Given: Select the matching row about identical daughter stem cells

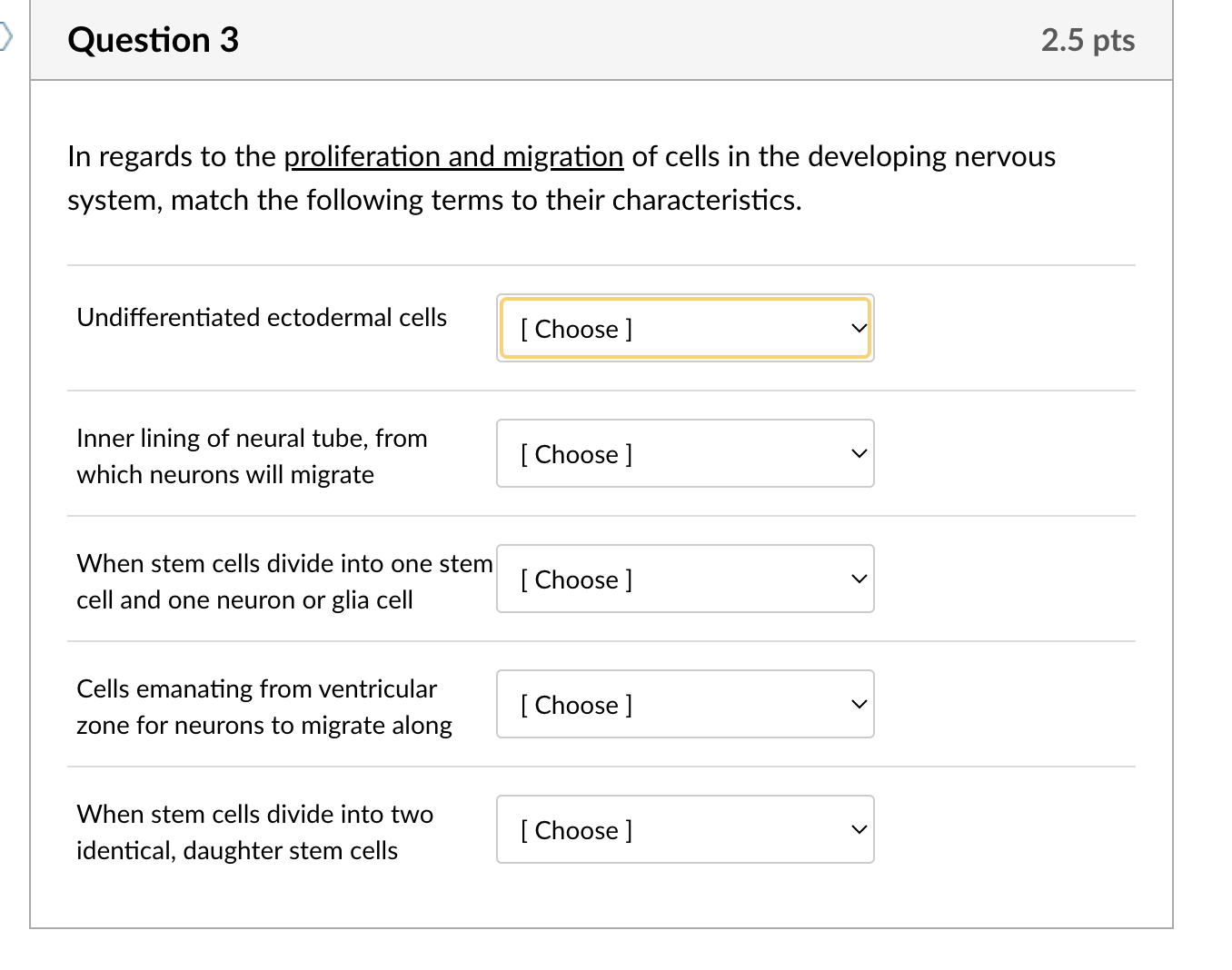Looking at the screenshot, I should (x=254, y=831).
